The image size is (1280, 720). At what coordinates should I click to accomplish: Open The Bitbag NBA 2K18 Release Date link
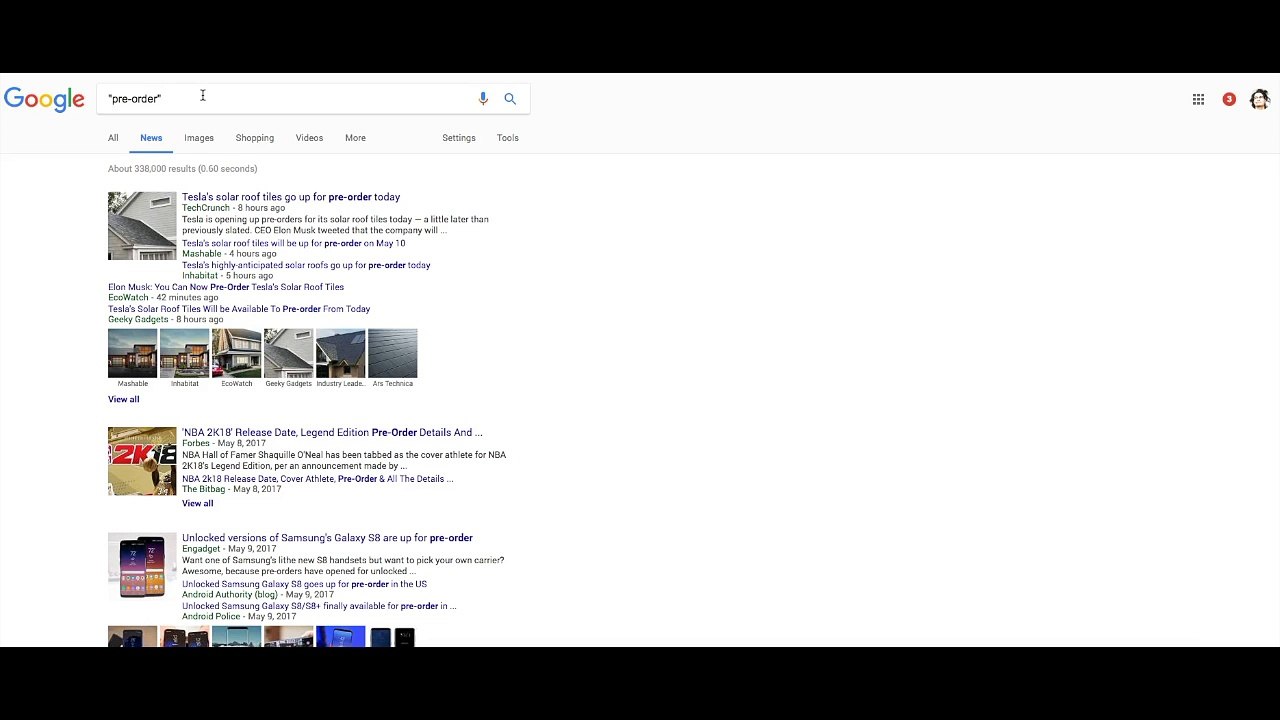tap(318, 479)
